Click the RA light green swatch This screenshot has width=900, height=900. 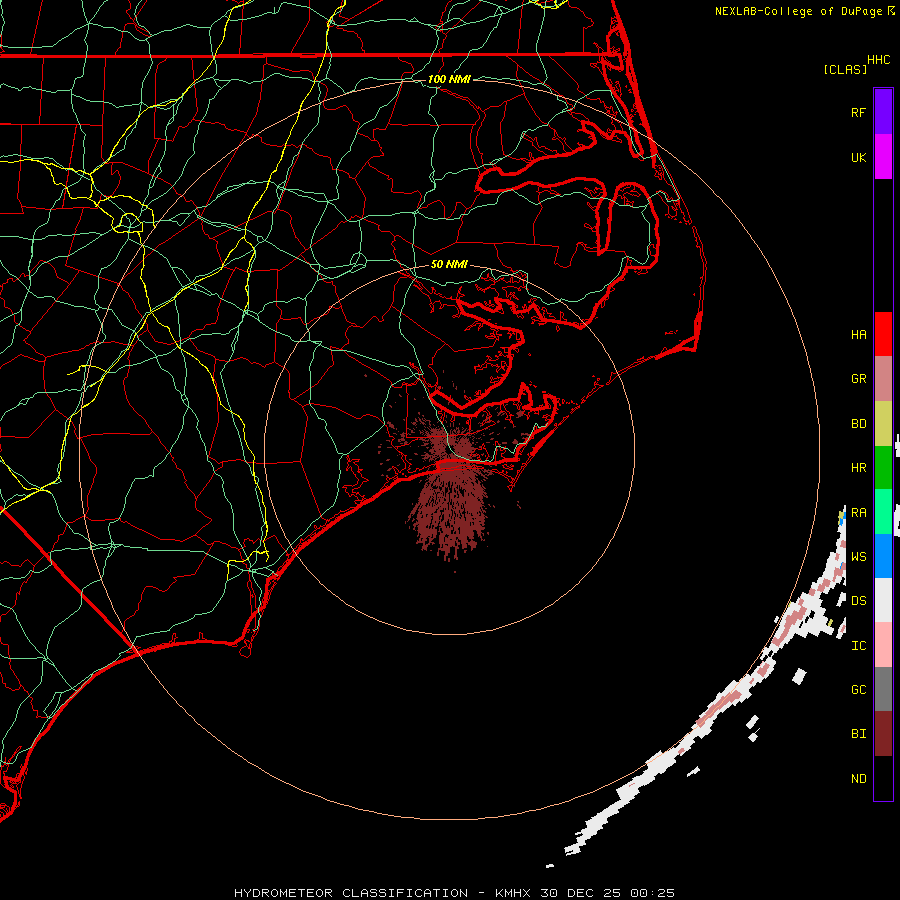883,512
